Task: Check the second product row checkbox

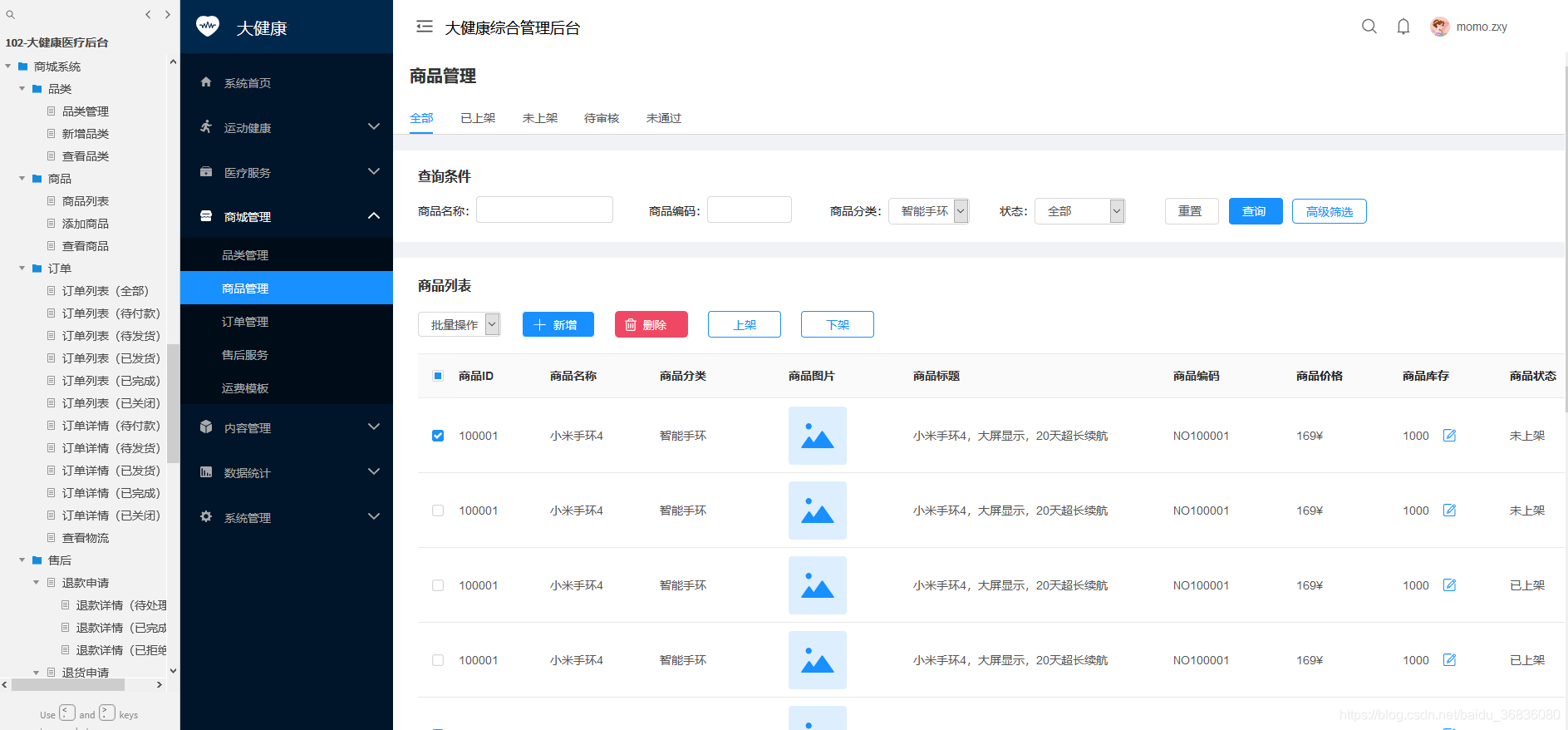Action: pos(438,511)
